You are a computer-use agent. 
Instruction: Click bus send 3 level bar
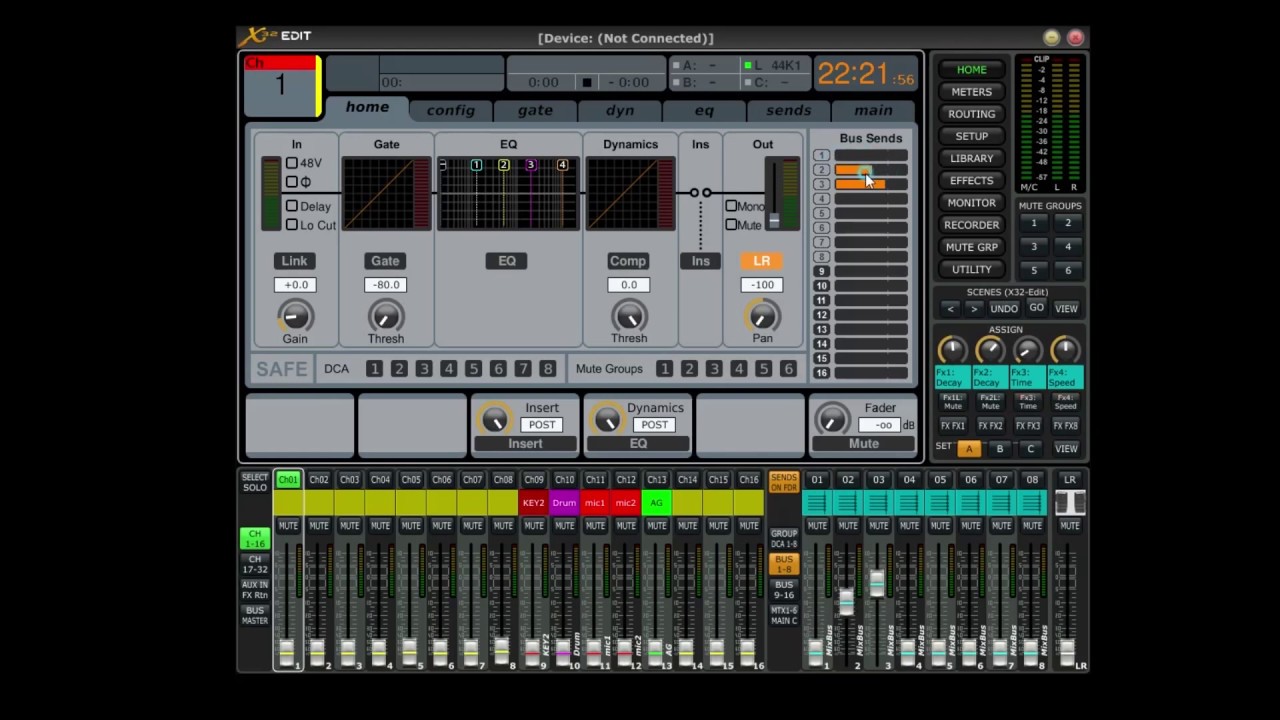click(x=871, y=184)
